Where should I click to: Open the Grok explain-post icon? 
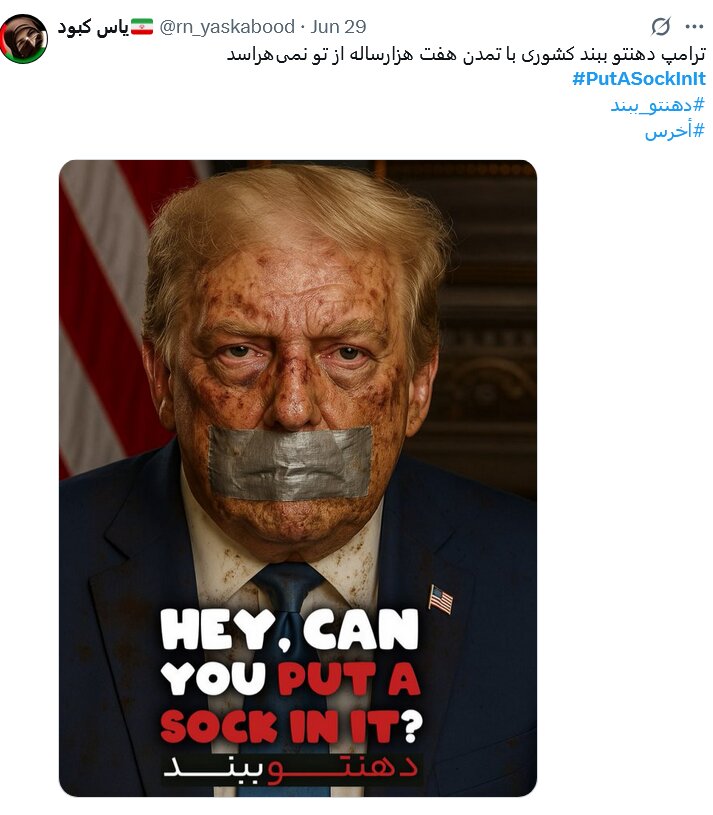coord(661,26)
